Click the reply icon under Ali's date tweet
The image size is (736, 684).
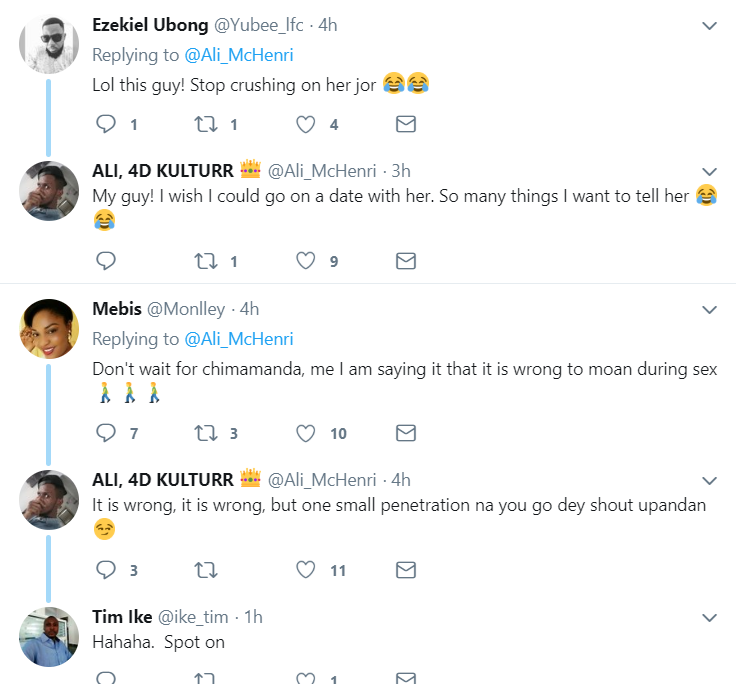(106, 261)
